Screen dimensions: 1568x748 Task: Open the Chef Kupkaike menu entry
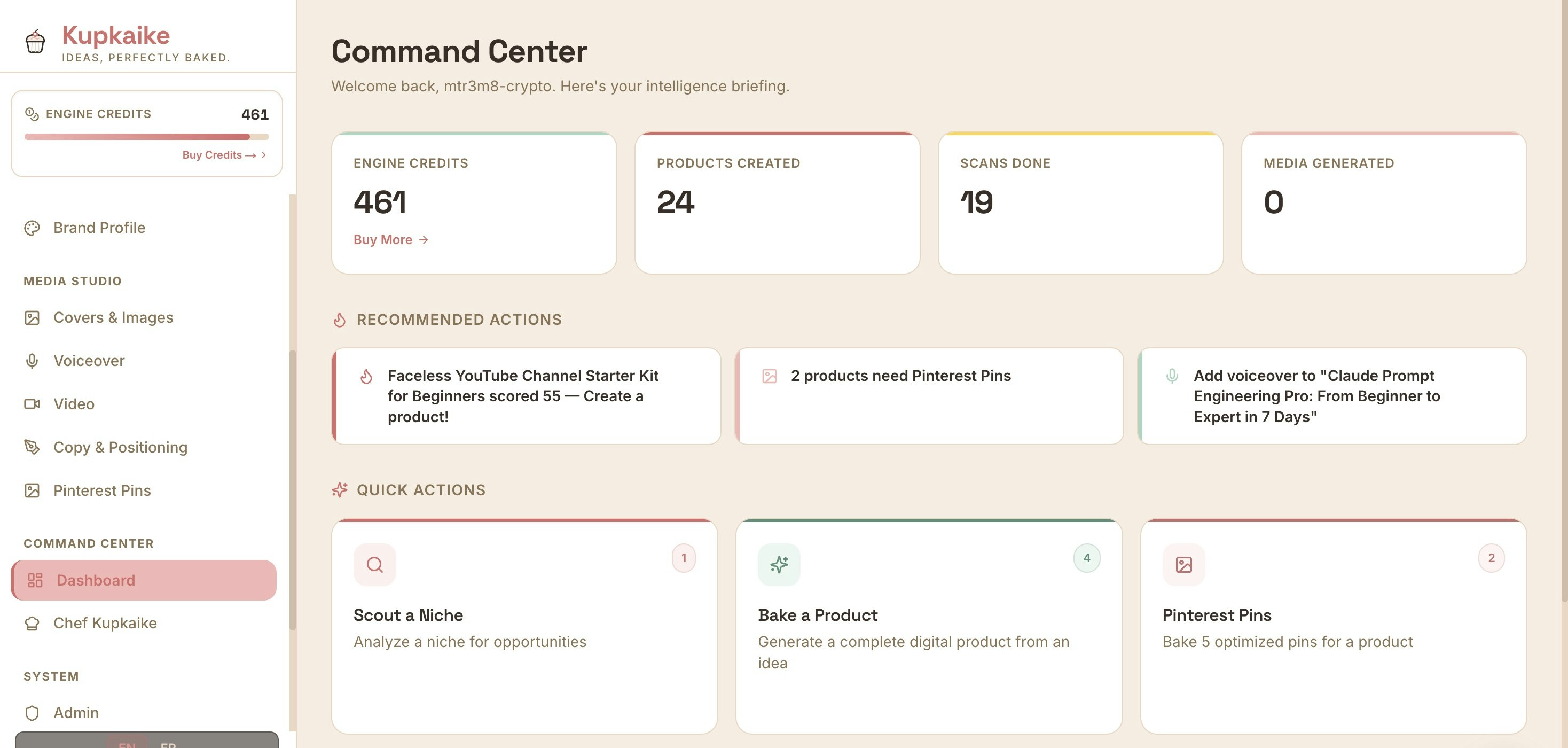(105, 622)
